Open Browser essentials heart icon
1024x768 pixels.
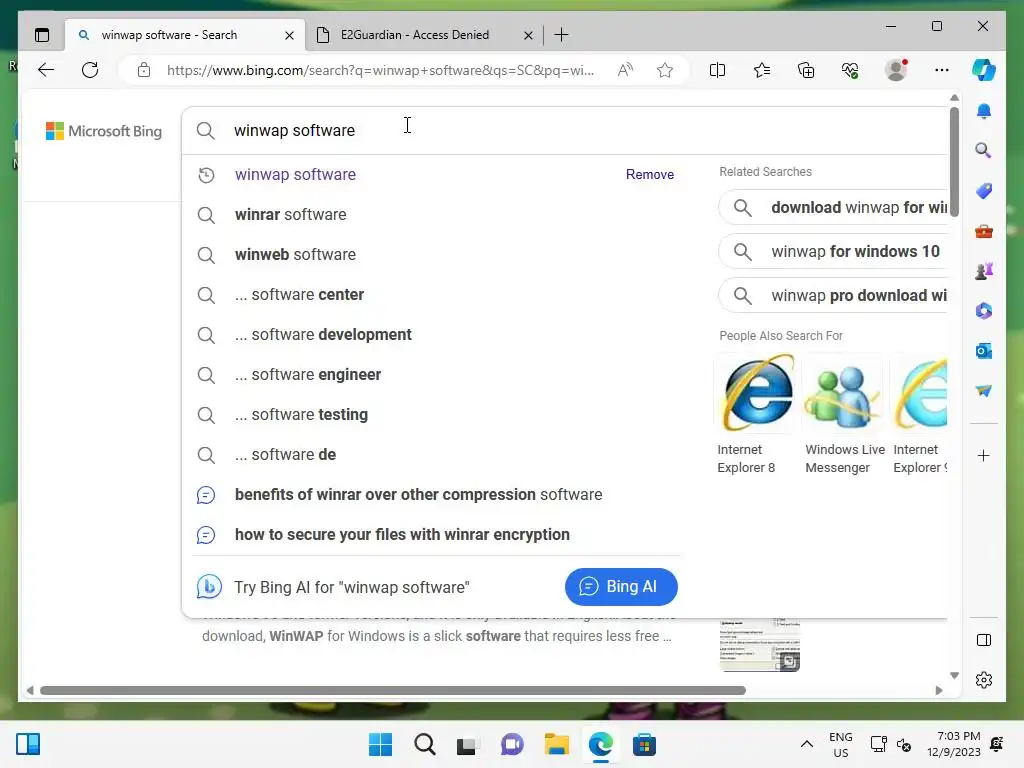[x=850, y=70]
